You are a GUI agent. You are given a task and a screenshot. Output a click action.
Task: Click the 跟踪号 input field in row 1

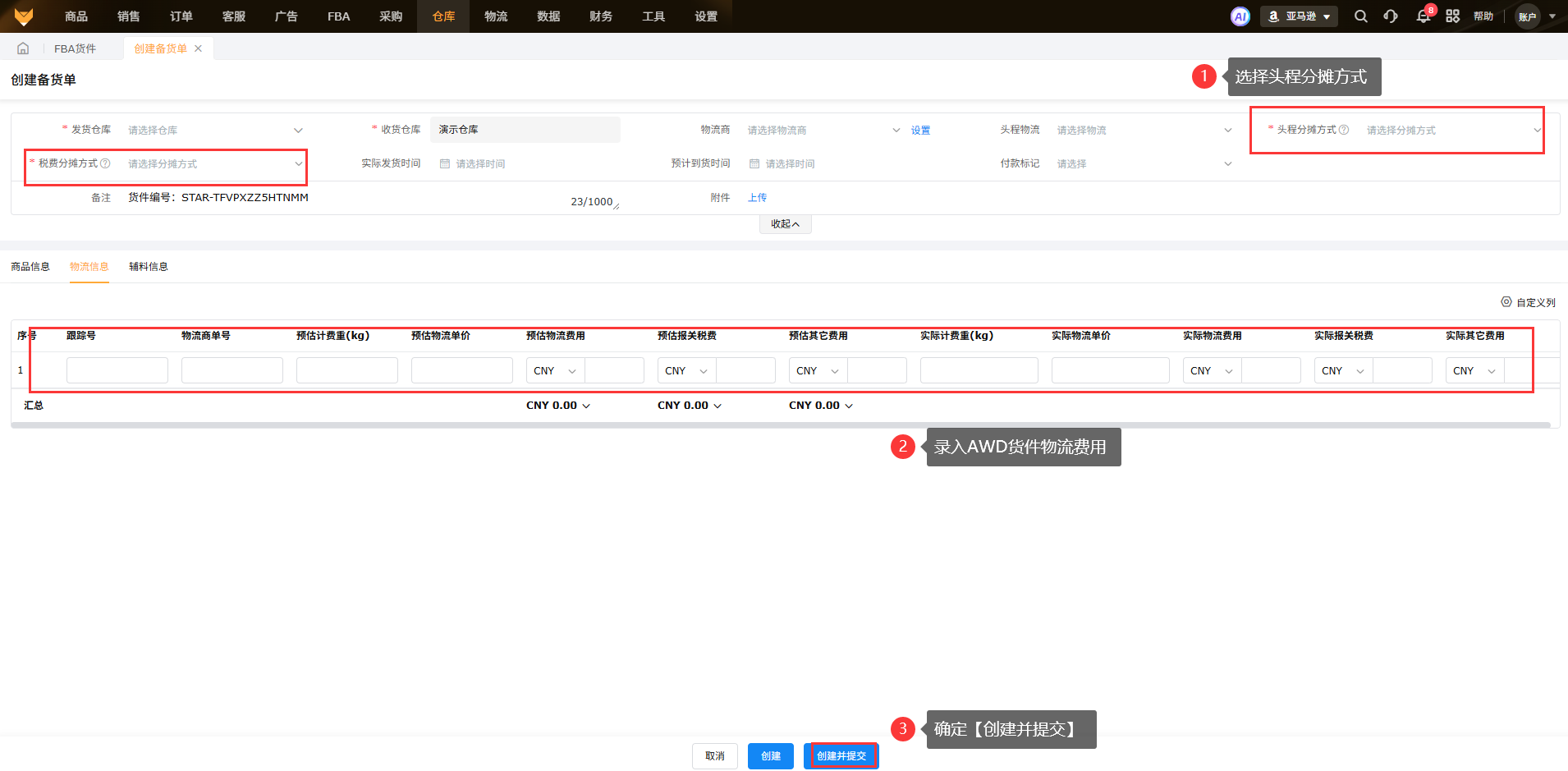[x=117, y=370]
